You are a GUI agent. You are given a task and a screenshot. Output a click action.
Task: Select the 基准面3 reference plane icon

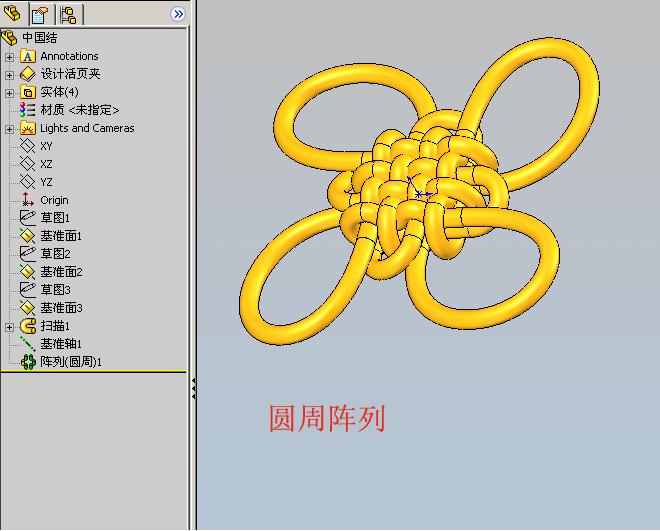28,308
